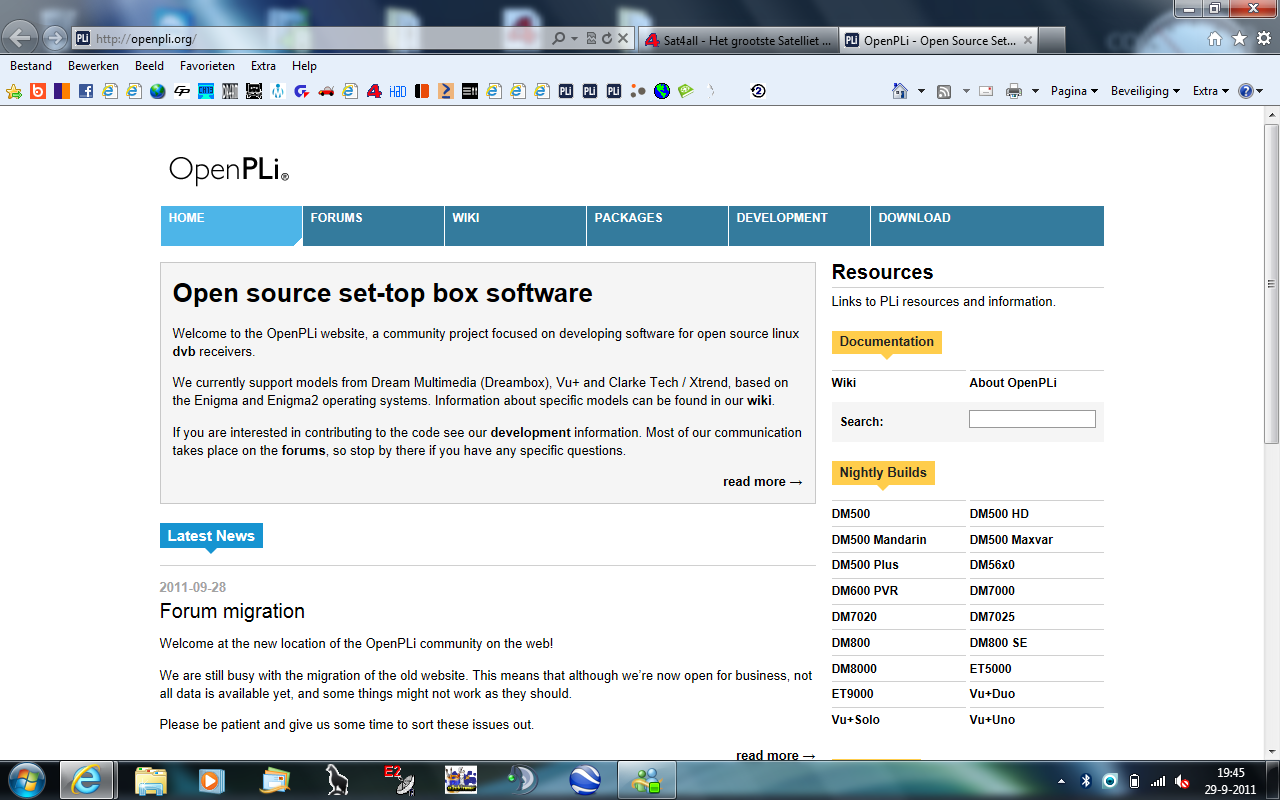Screen dimensions: 1280x800
Task: Click the Bluetooth tray icon
Action: [x=1086, y=780]
